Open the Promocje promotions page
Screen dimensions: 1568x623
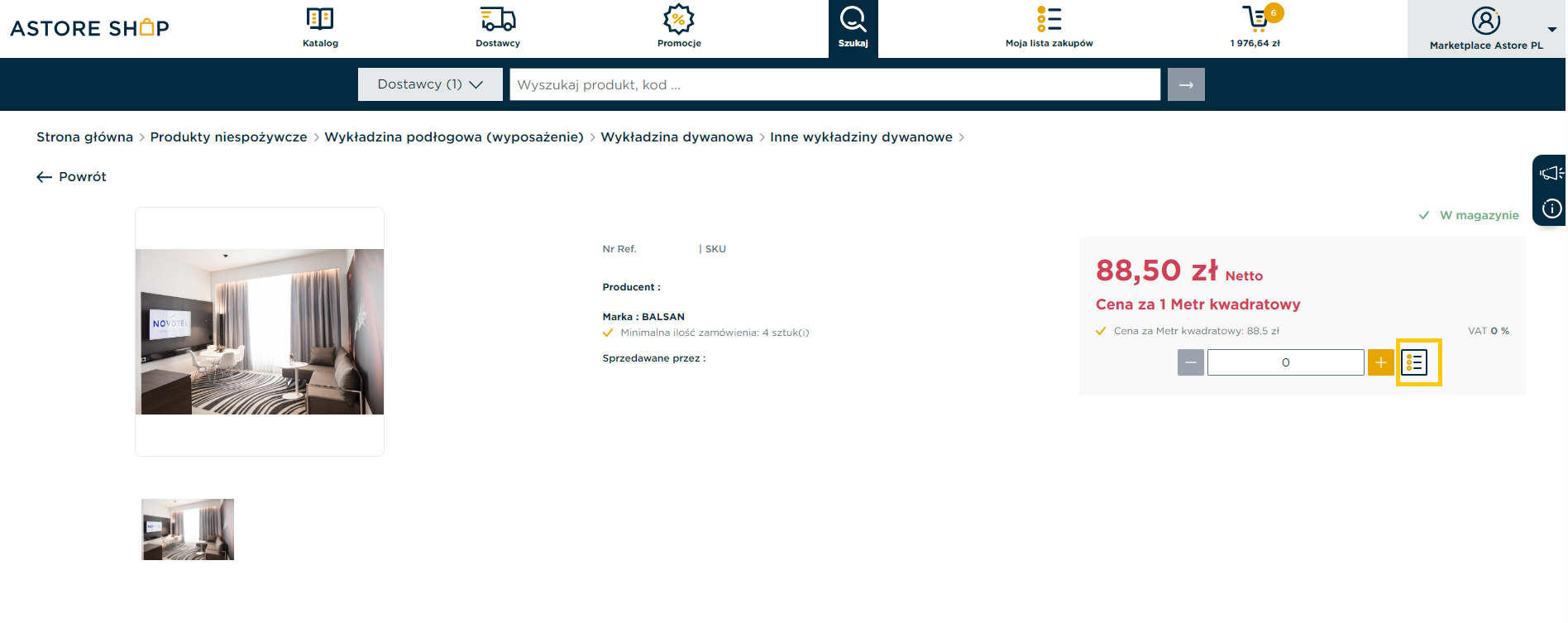pos(679,27)
